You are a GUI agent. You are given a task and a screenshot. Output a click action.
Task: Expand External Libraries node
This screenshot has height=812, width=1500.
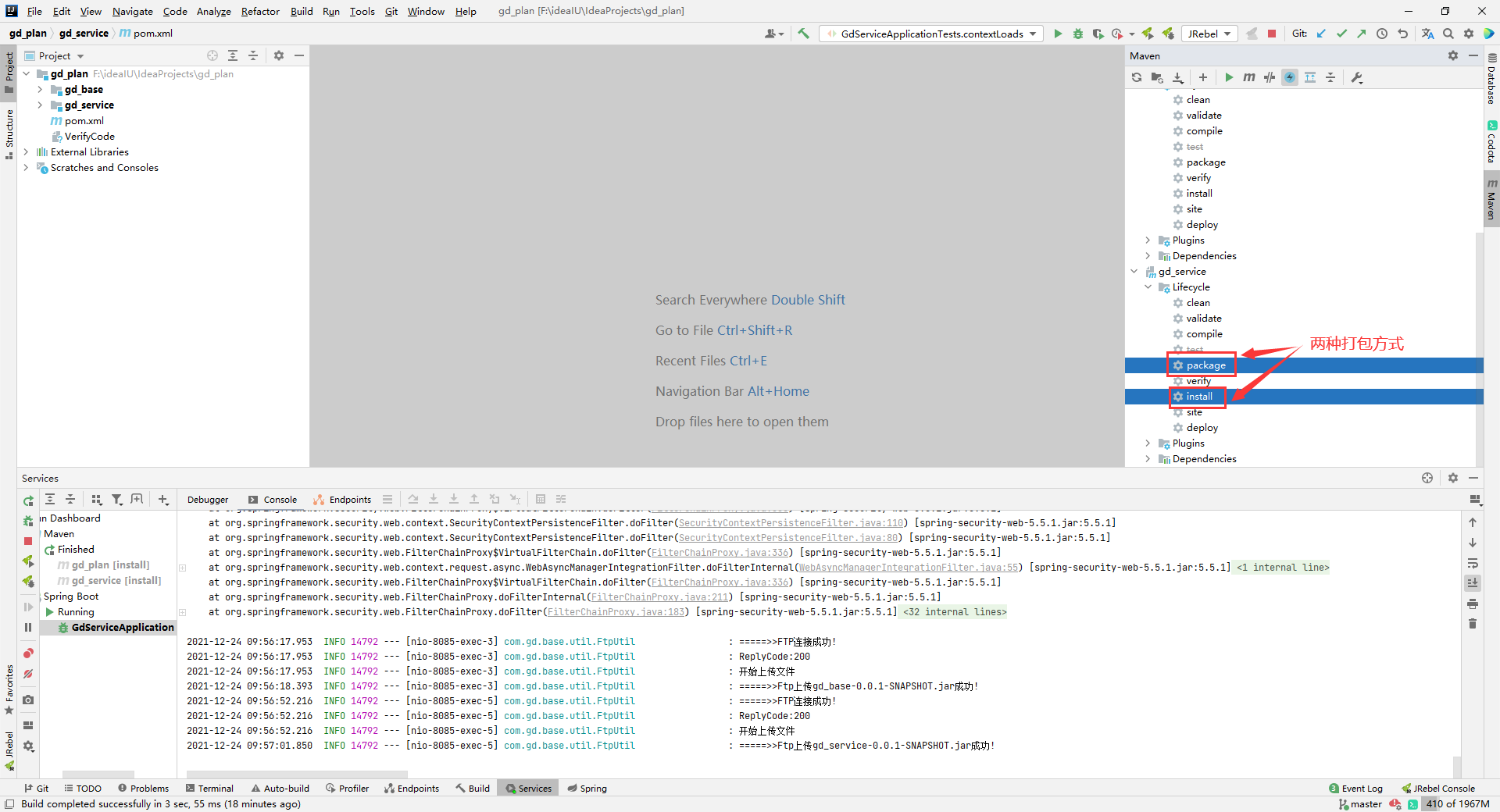pyautogui.click(x=26, y=152)
